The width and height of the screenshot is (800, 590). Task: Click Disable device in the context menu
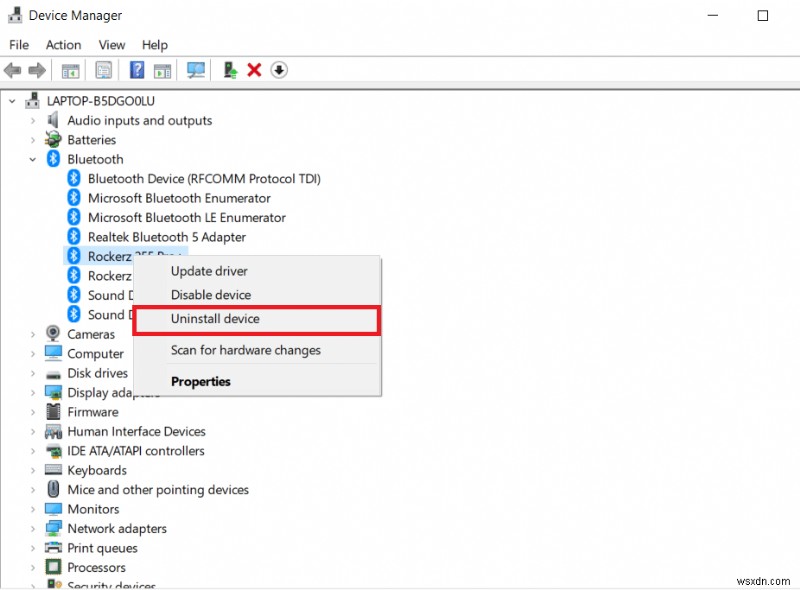(x=210, y=294)
